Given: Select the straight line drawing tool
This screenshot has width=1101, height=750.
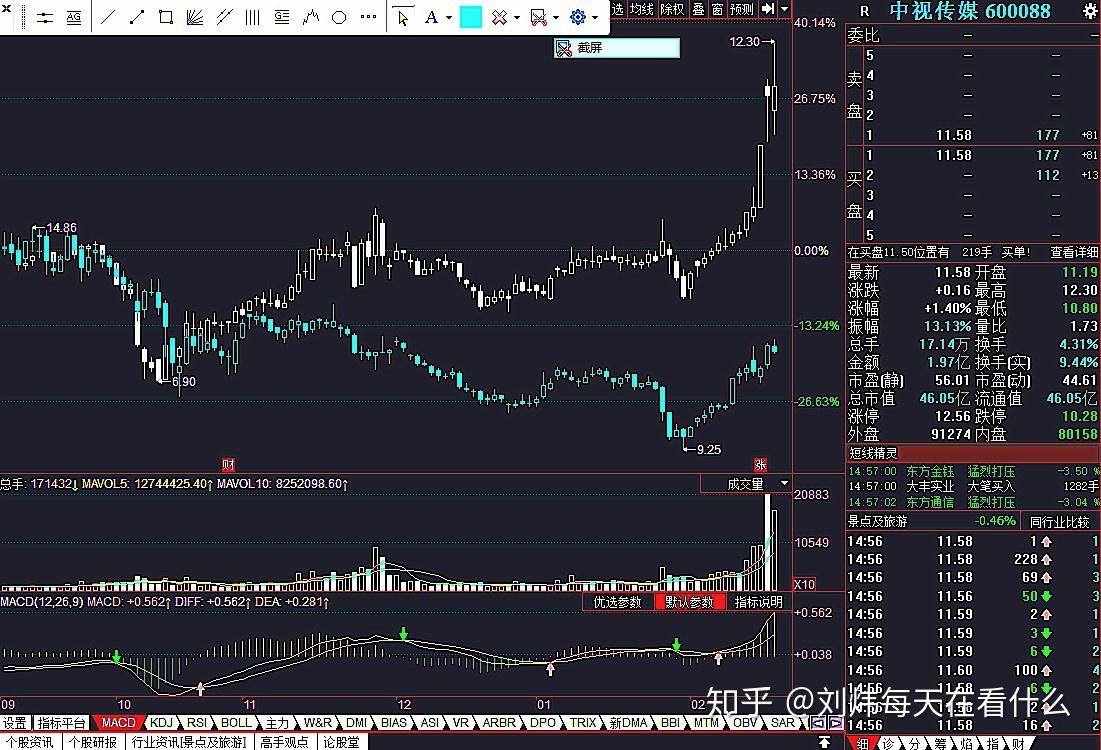Looking at the screenshot, I should click(107, 18).
